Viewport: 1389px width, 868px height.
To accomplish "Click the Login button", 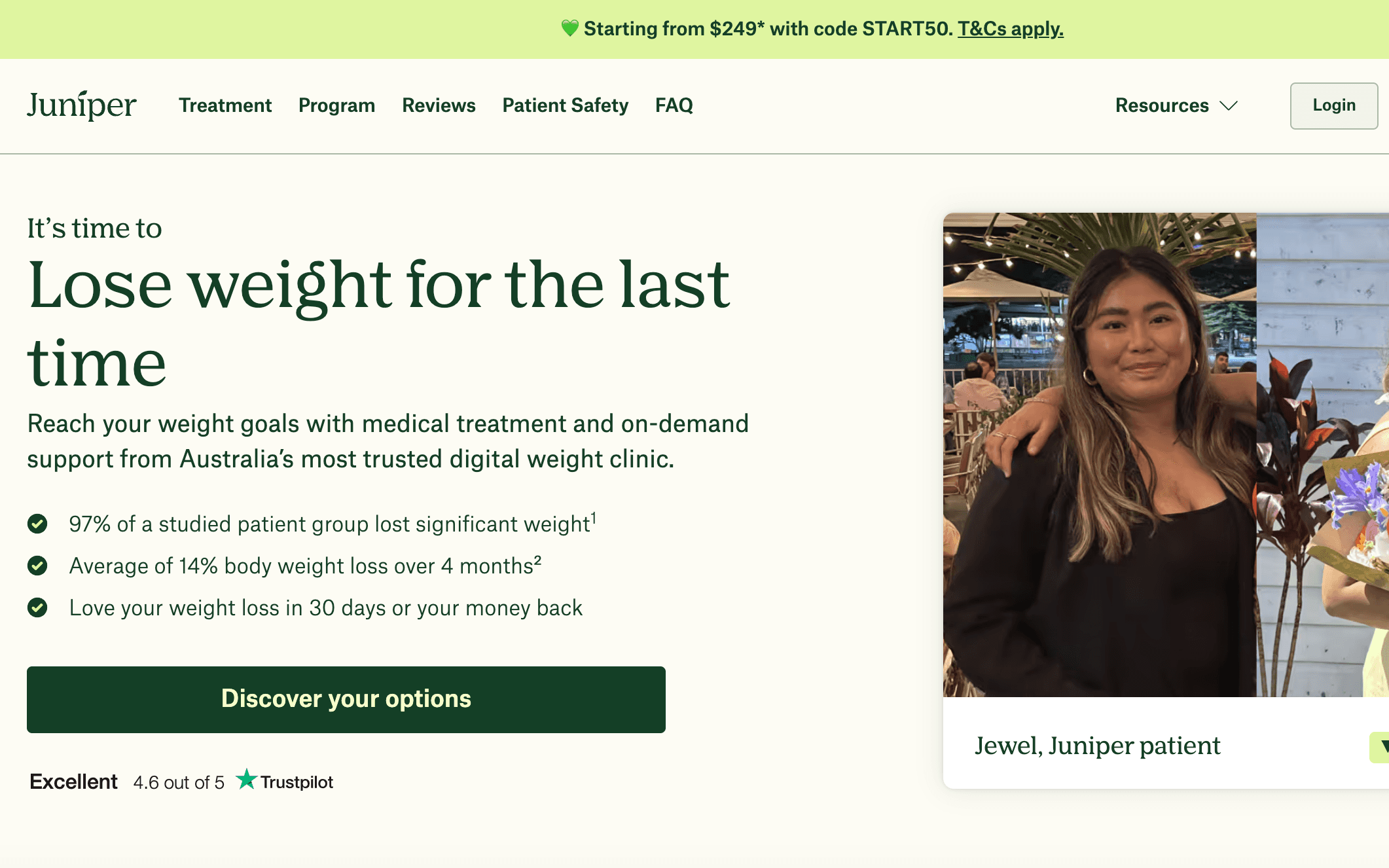I will coord(1333,105).
